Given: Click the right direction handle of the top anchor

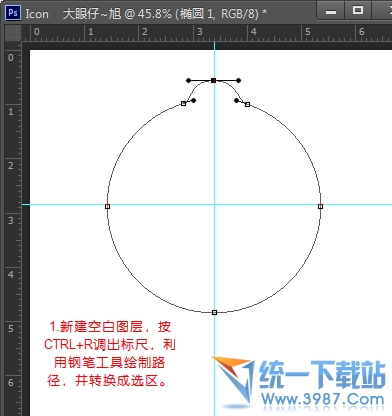Looking at the screenshot, I should pyautogui.click(x=238, y=80).
